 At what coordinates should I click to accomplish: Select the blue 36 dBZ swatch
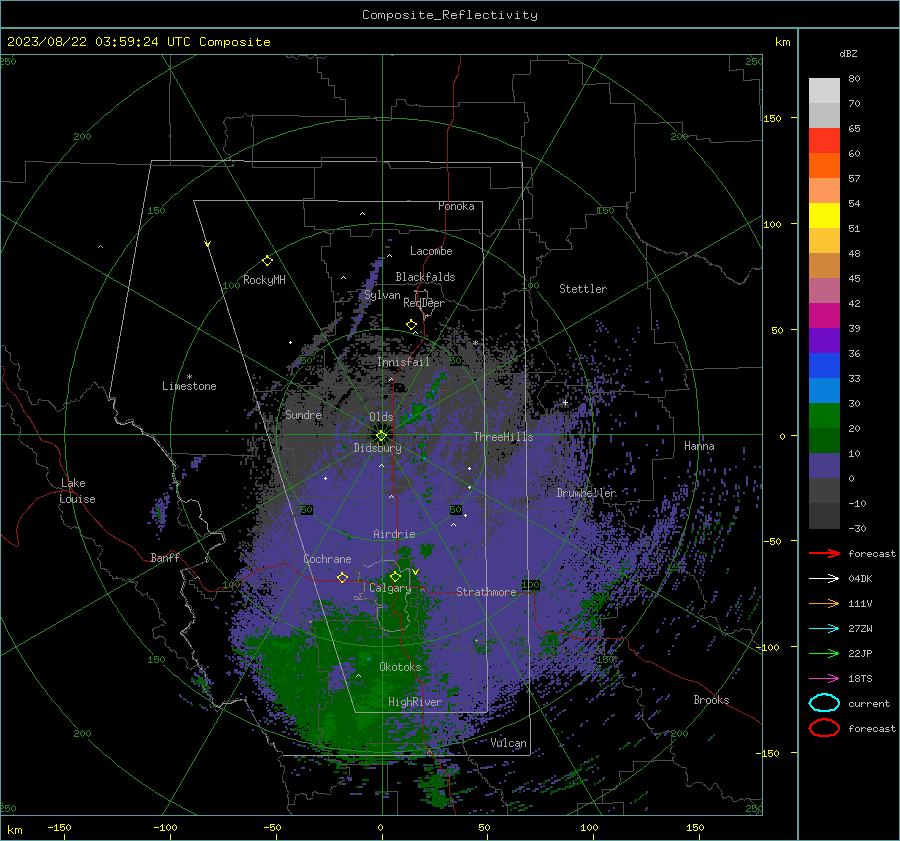point(824,365)
